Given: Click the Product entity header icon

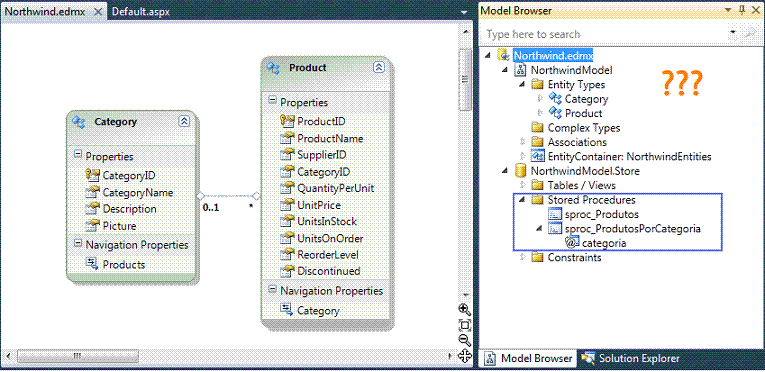Looking at the screenshot, I should (x=273, y=68).
